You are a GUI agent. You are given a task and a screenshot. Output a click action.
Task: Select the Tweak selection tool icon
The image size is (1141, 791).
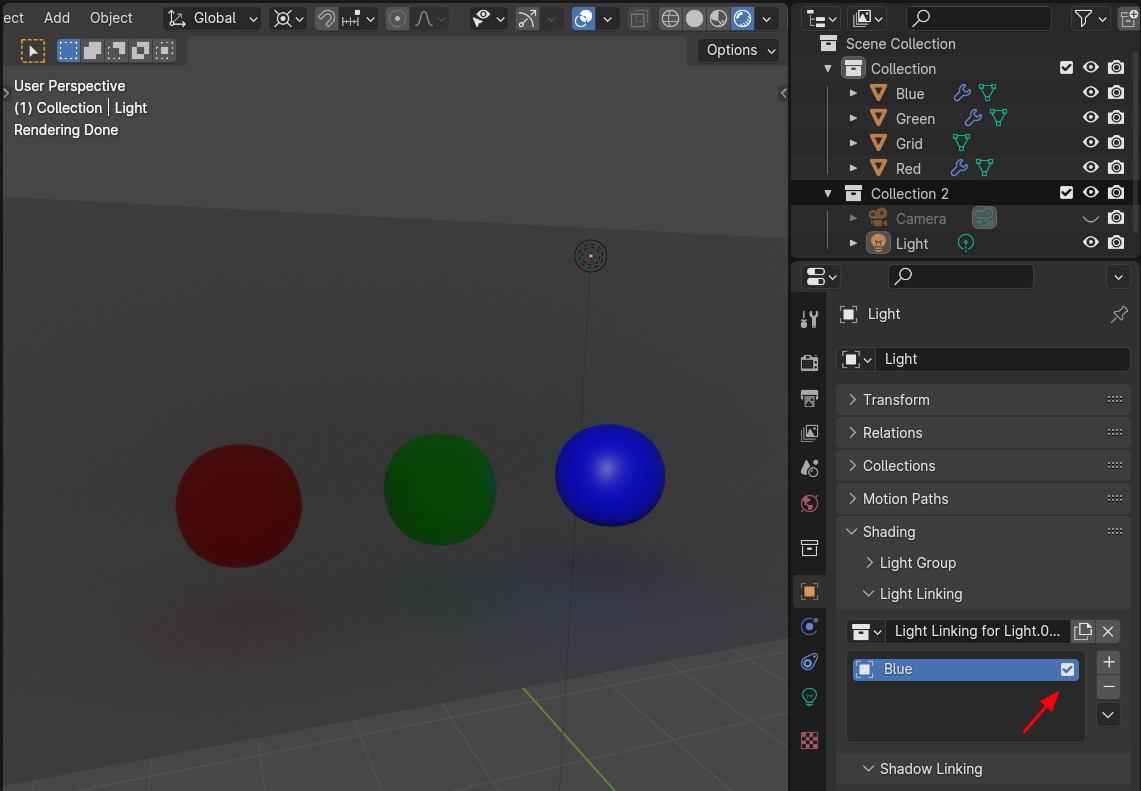click(x=32, y=50)
